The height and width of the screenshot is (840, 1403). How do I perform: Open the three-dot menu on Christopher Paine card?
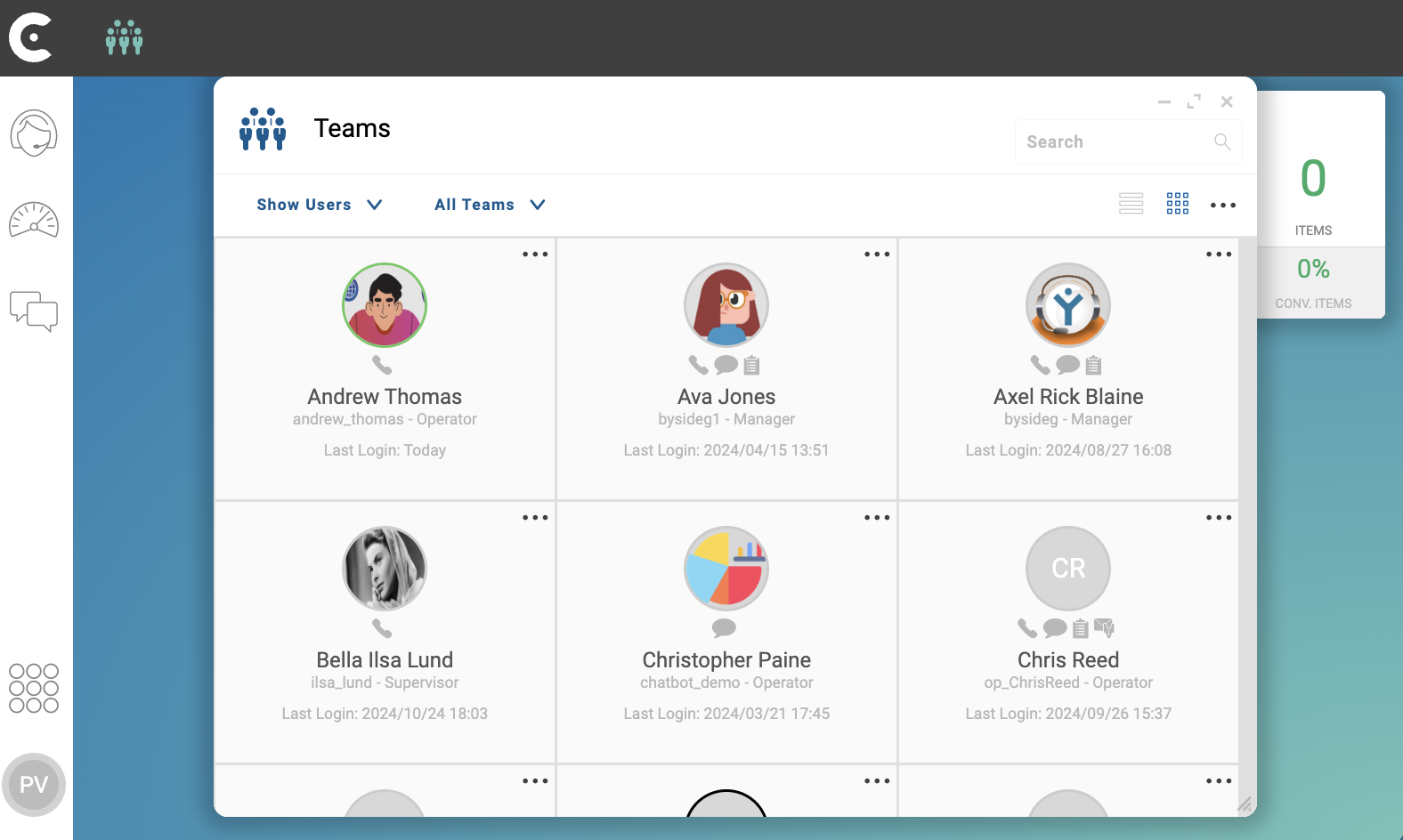click(877, 518)
